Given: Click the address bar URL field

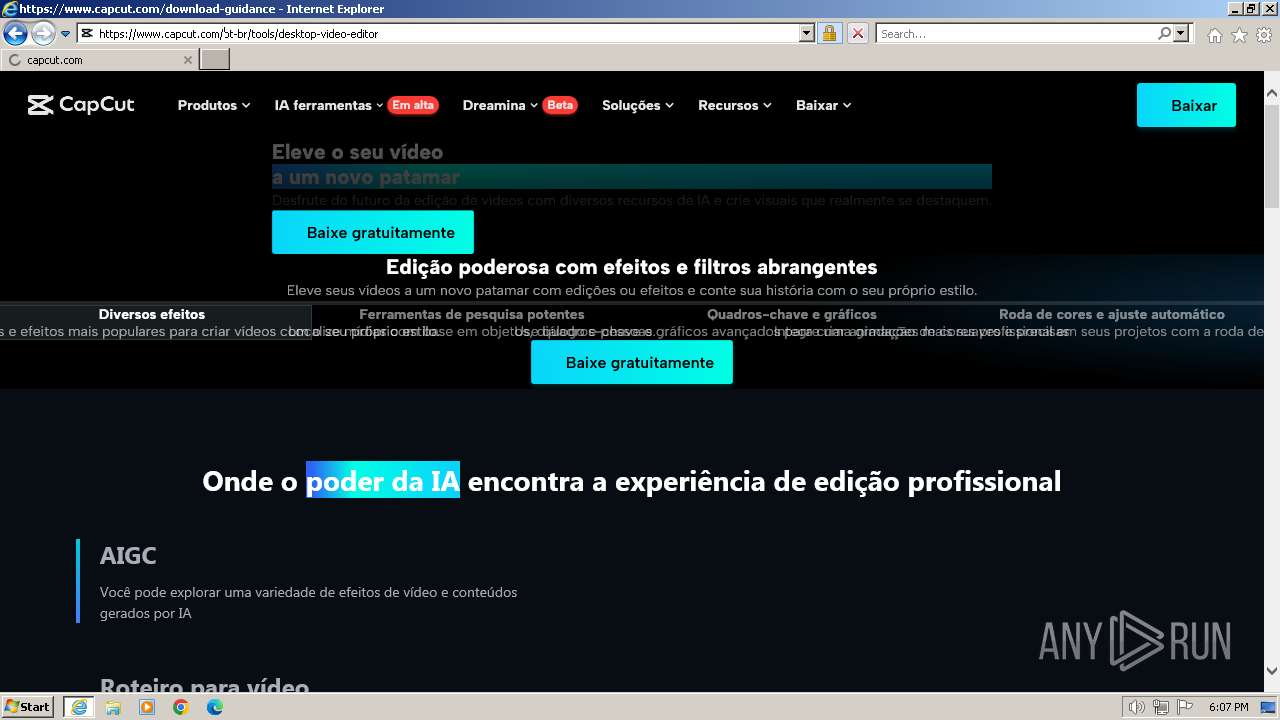Looking at the screenshot, I should tap(438, 33).
